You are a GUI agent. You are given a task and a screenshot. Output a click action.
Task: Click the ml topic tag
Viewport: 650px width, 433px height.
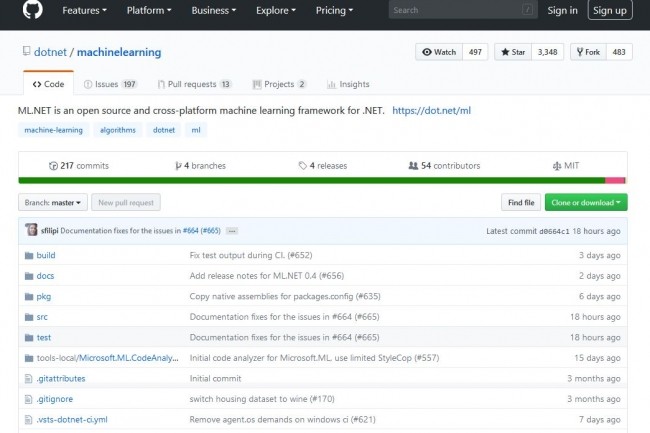pyautogui.click(x=196, y=130)
